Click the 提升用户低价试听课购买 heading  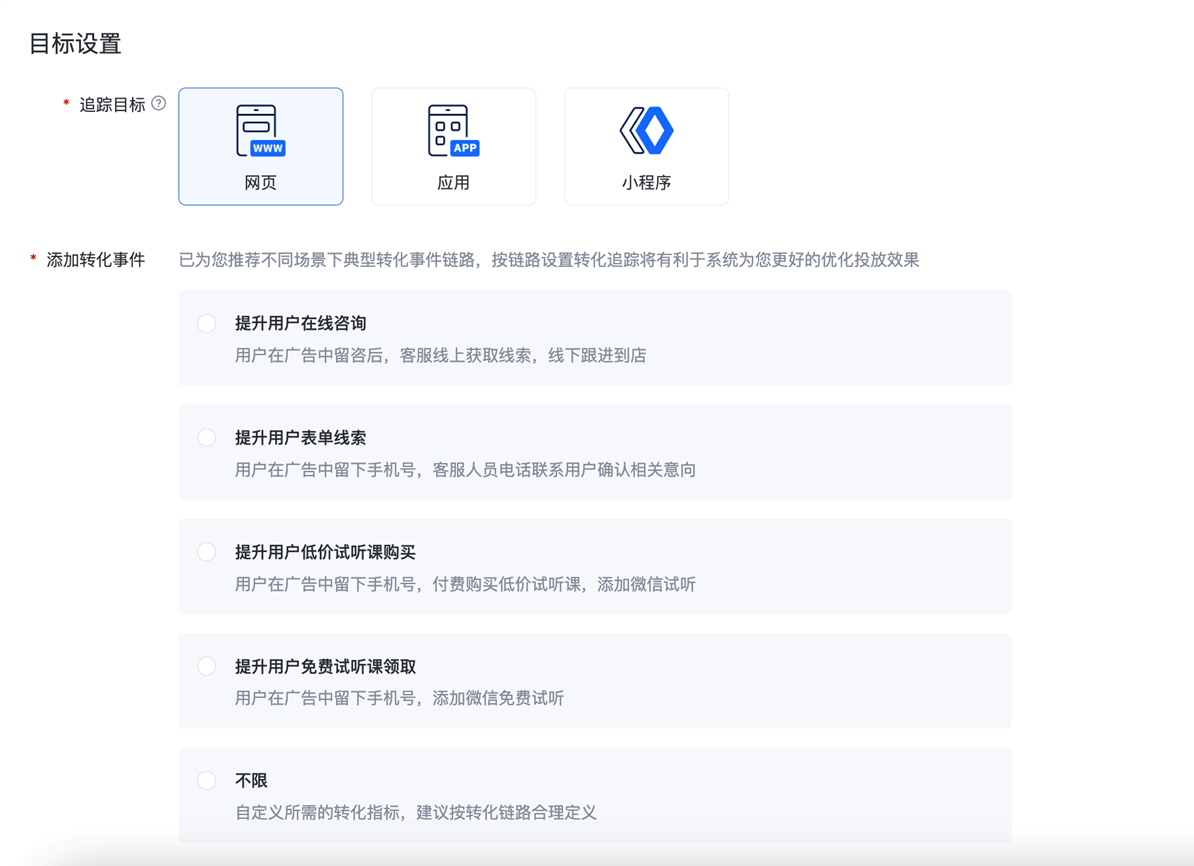coord(325,552)
